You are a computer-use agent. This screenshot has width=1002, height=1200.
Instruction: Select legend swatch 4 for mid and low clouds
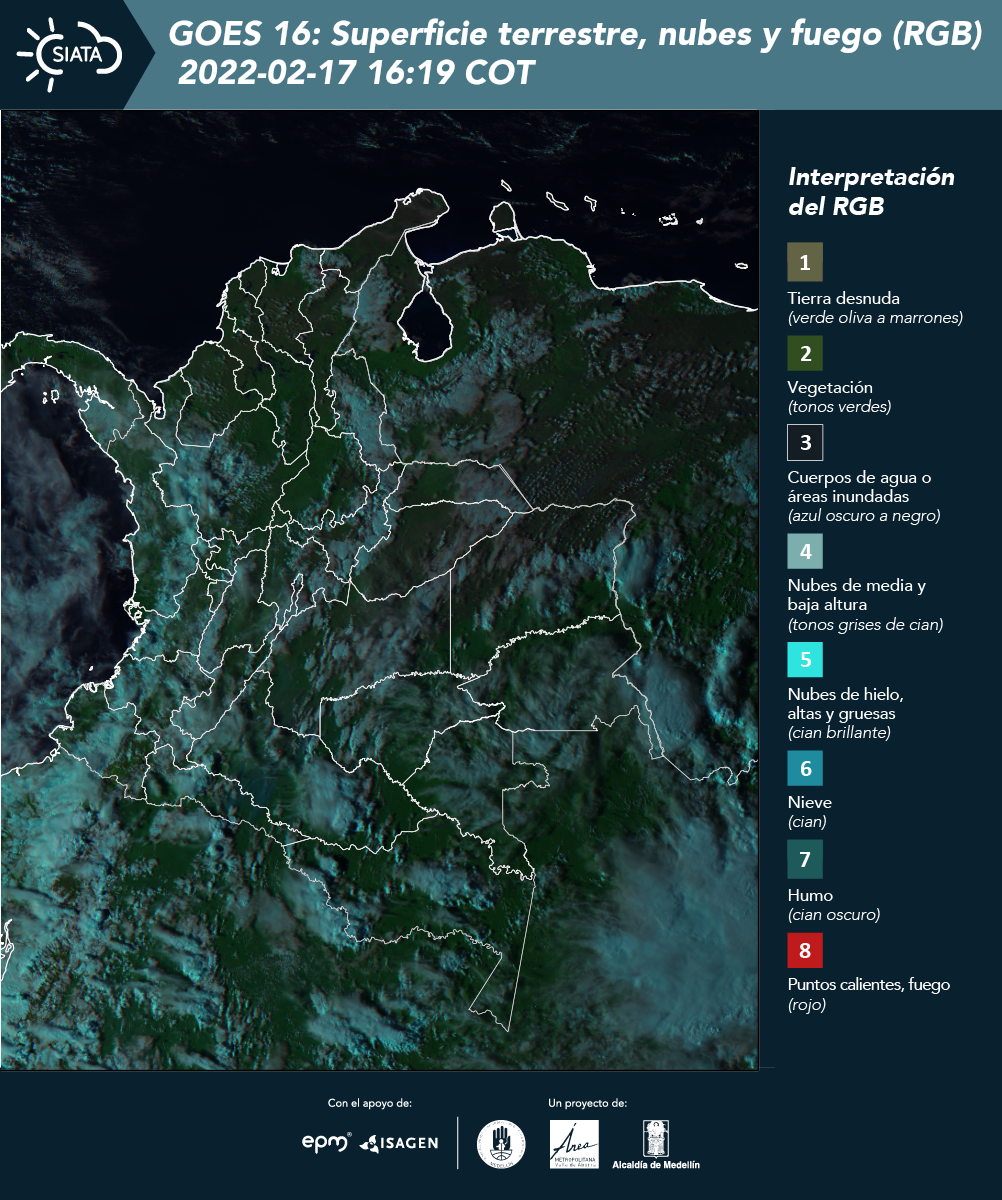tap(805, 551)
